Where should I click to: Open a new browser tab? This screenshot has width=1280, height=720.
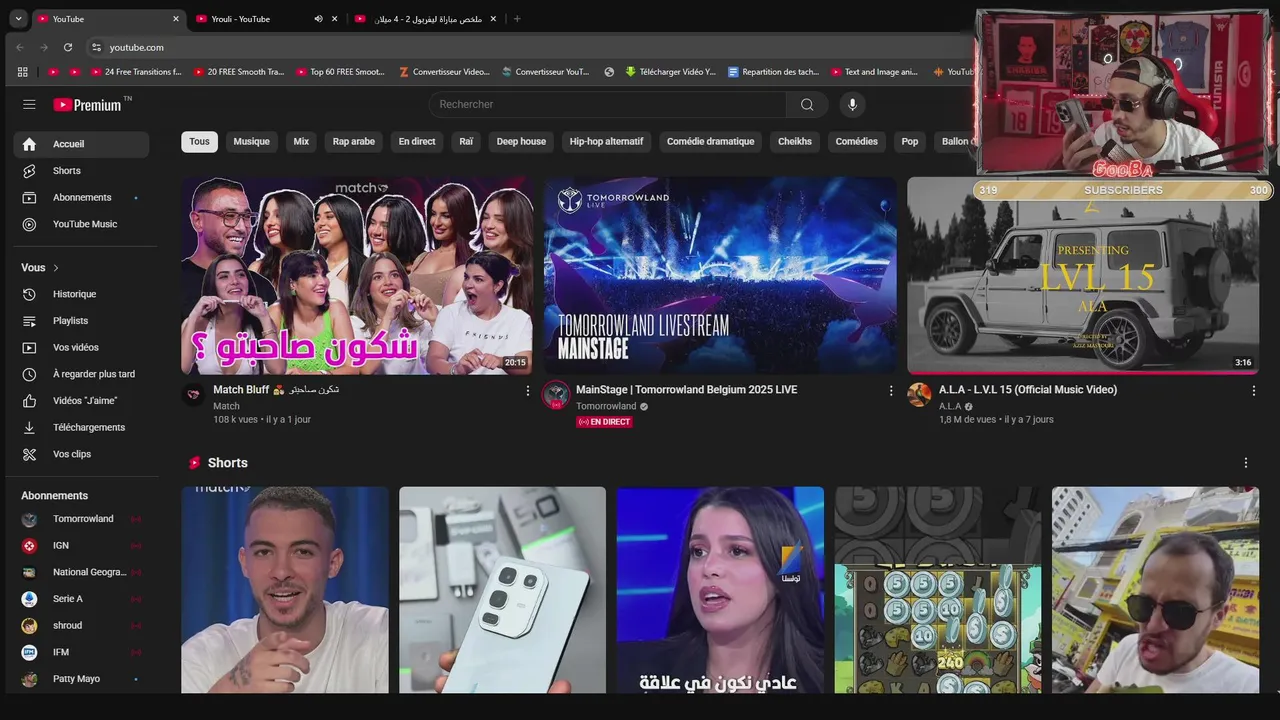517,19
